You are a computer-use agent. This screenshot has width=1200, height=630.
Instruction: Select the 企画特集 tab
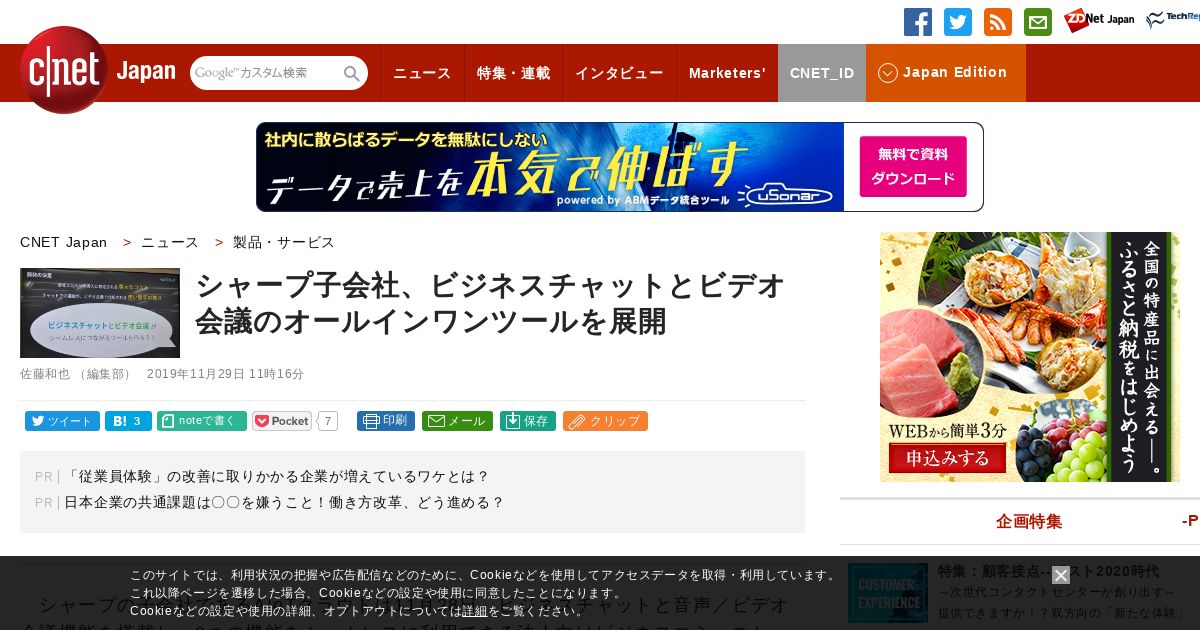coord(1029,521)
